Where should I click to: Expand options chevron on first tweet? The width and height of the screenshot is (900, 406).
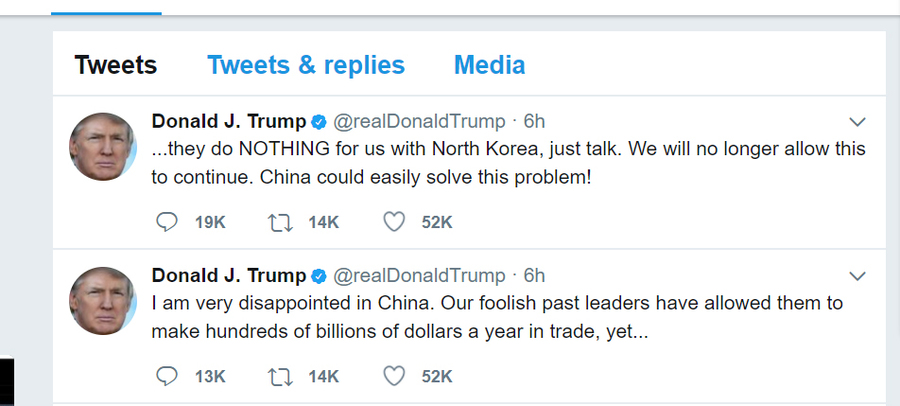(857, 122)
